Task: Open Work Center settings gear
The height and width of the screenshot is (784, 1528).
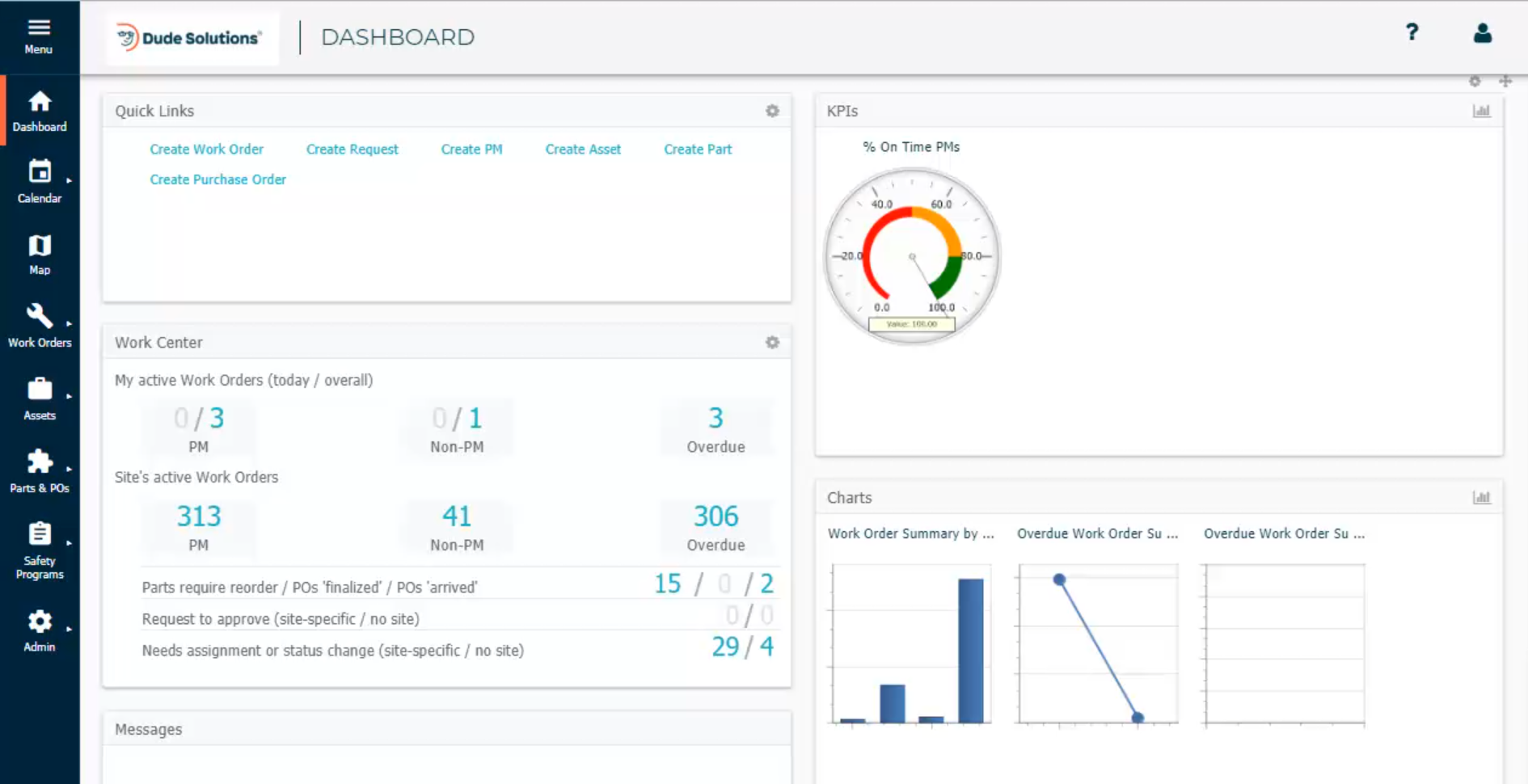Action: (x=772, y=343)
